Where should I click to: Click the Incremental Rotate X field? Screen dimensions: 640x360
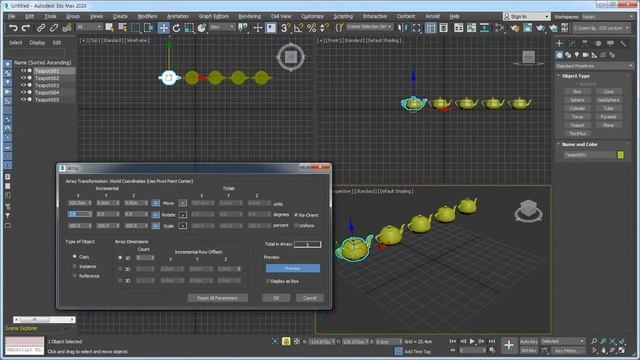point(80,214)
